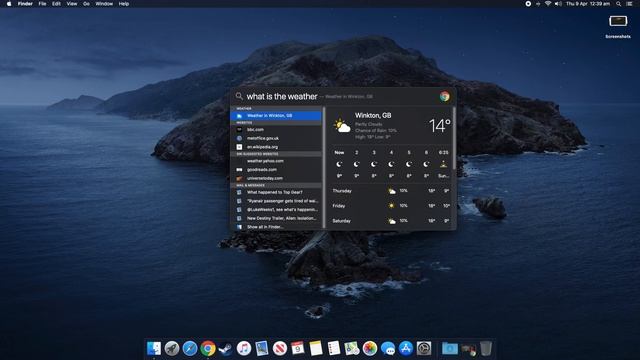Click the weather preview scrollbar
Screen dimensions: 640x360
(x=454, y=139)
